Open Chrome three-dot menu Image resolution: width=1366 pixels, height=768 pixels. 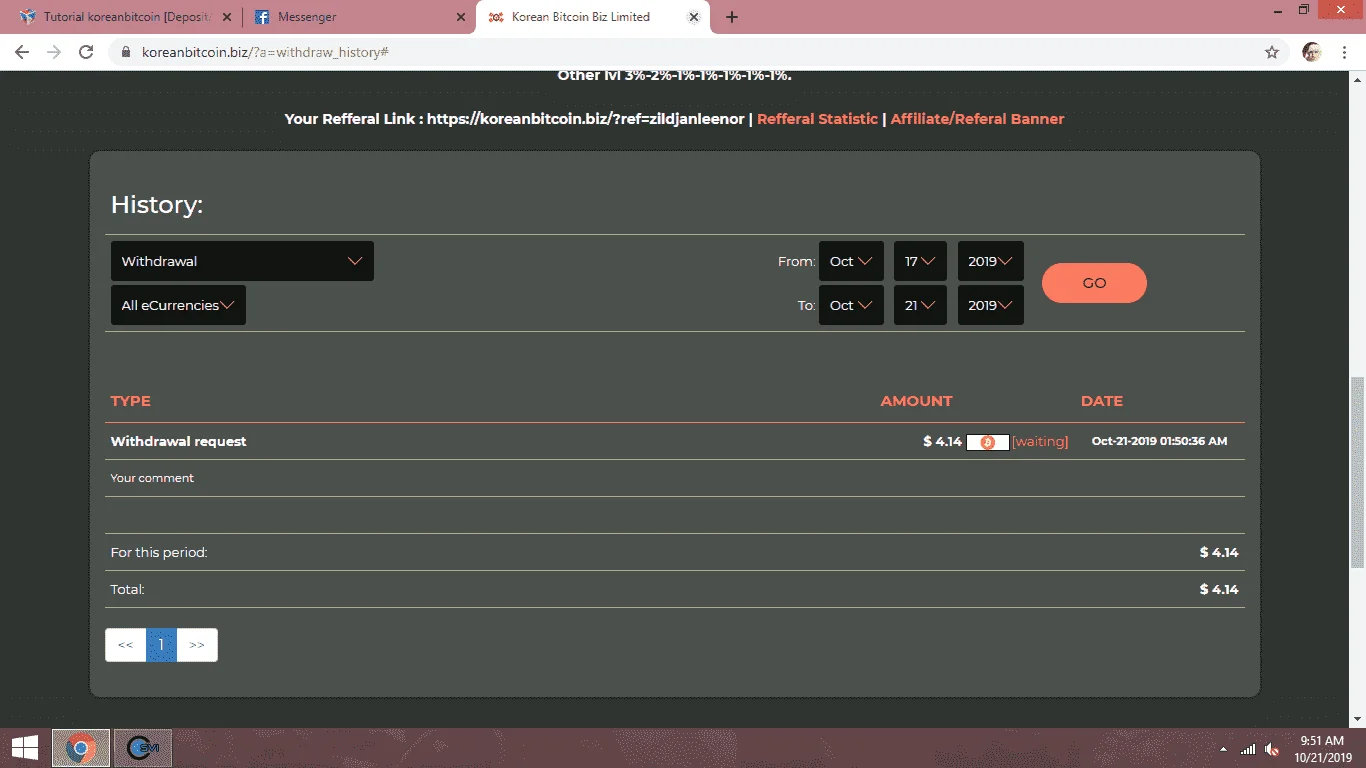(x=1345, y=52)
